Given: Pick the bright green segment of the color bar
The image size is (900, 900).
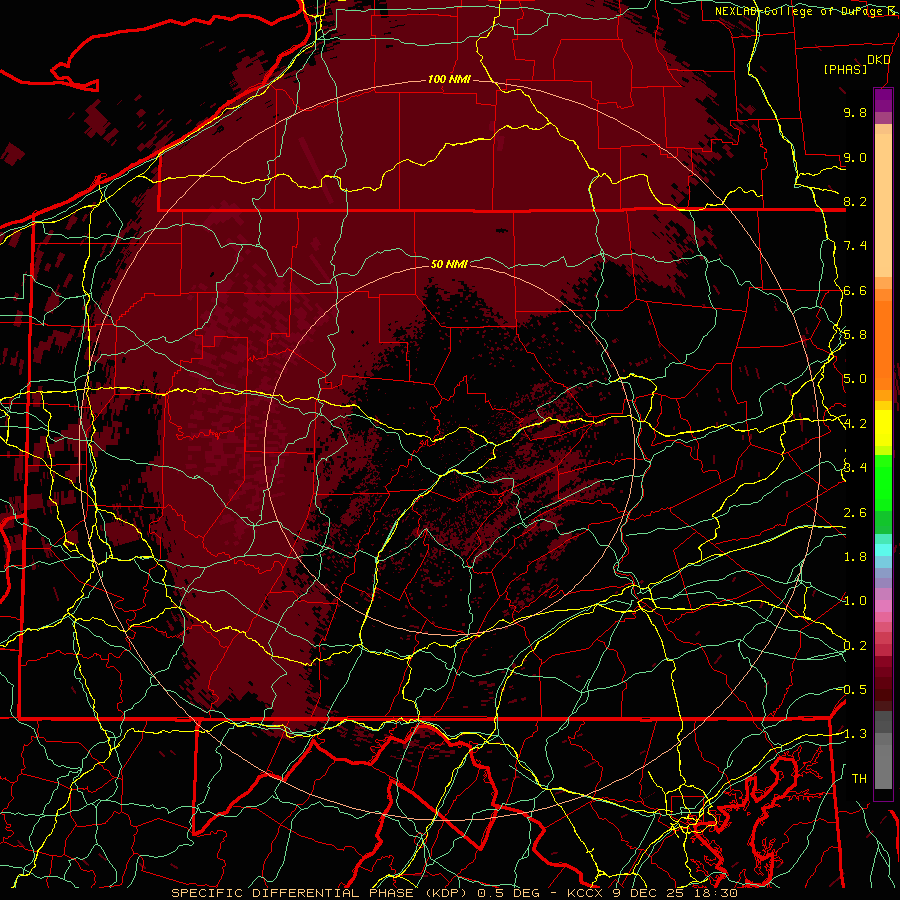Looking at the screenshot, I should point(883,483).
